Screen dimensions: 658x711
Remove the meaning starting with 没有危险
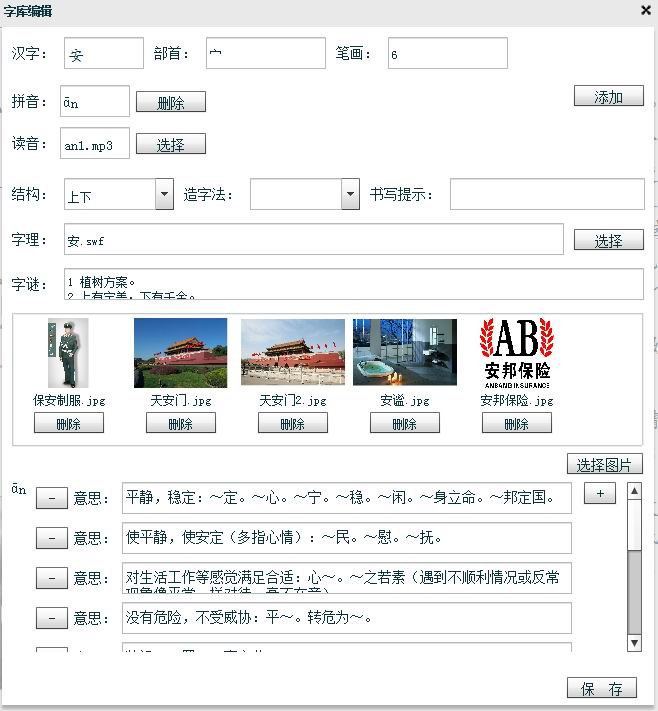coord(51,618)
